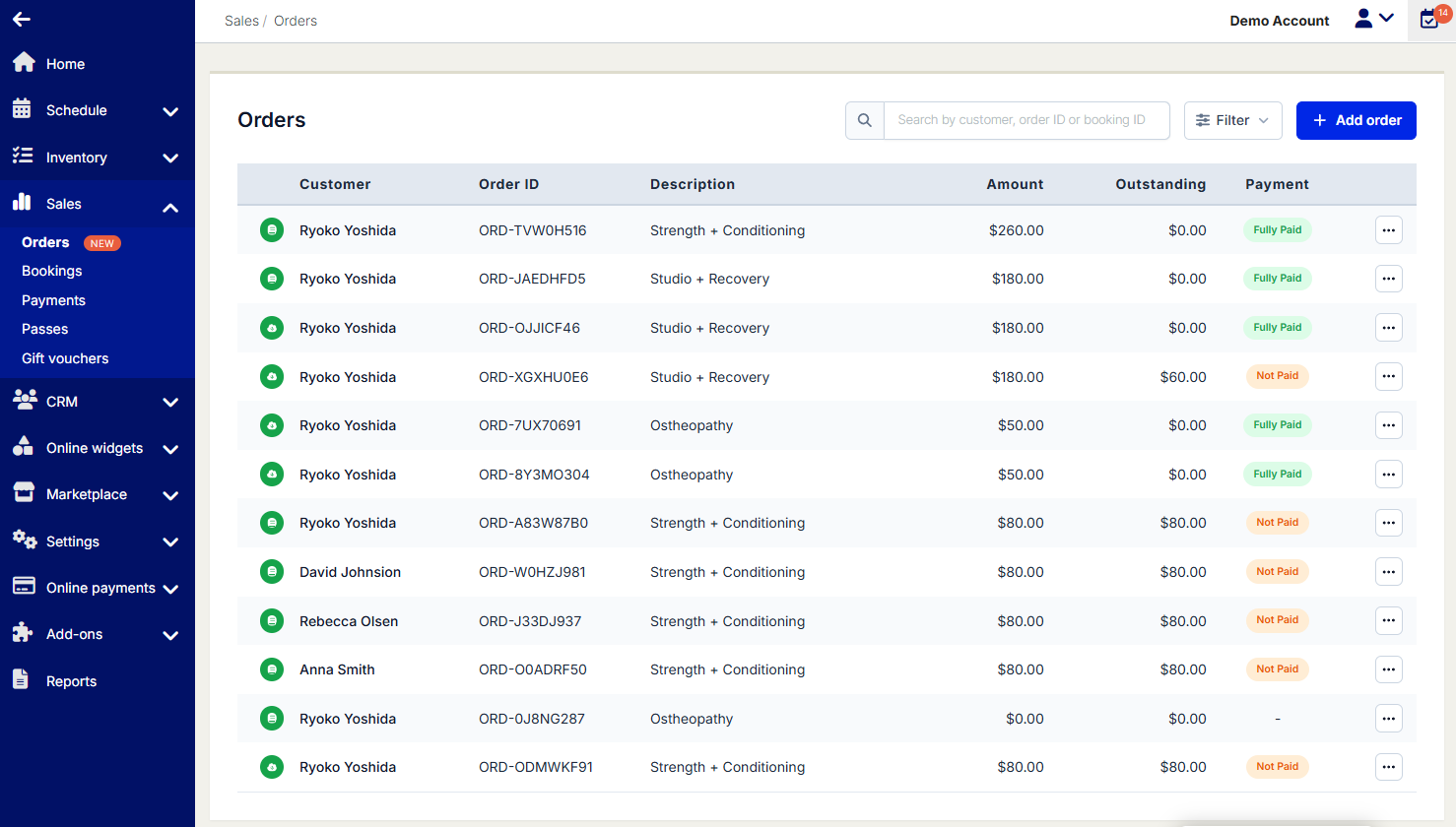This screenshot has width=1456, height=827.
Task: Click the Add-ons puzzle icon
Action: click(23, 632)
